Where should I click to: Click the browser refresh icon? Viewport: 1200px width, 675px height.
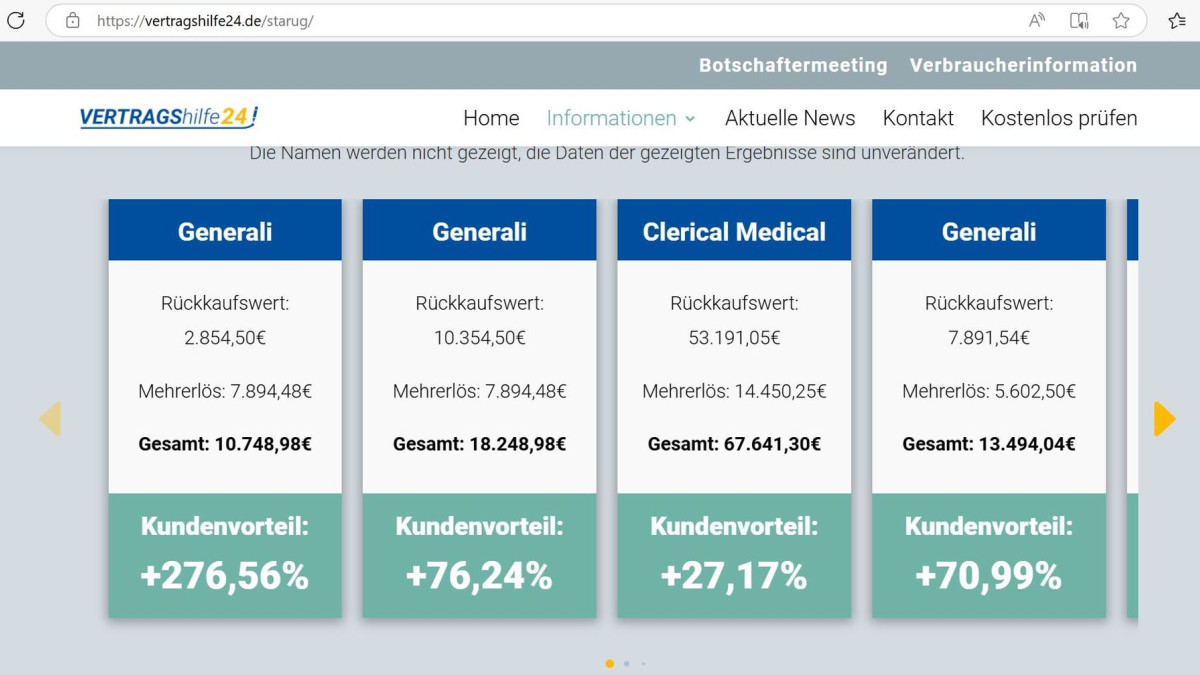pos(16,20)
